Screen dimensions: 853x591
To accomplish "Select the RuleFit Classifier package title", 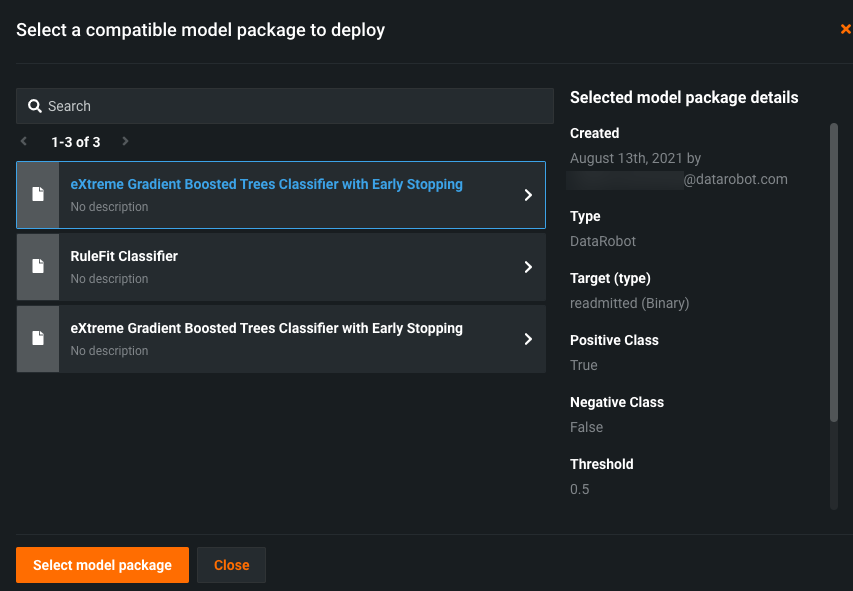I will (124, 256).
